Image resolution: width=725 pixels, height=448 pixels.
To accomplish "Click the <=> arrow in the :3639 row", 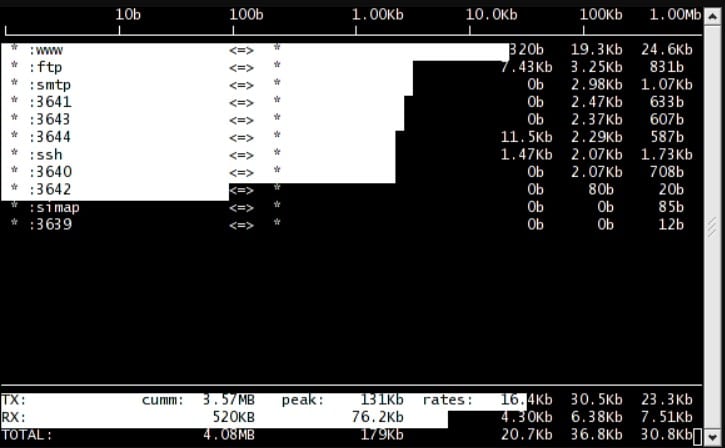I will (x=241, y=226).
